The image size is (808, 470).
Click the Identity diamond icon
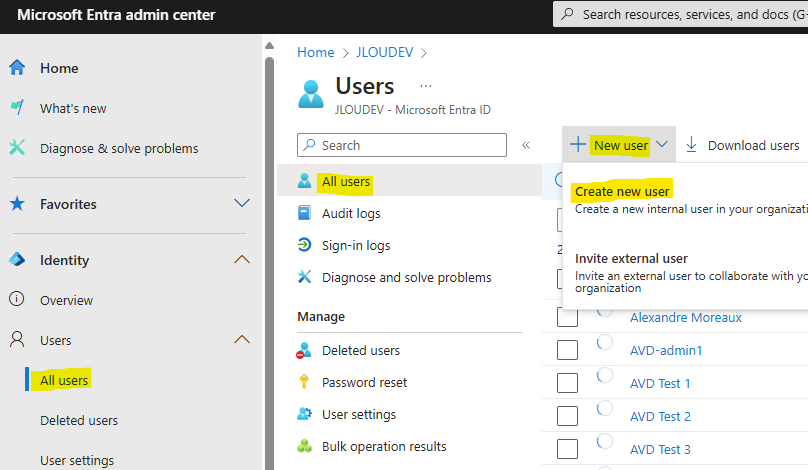(17, 259)
